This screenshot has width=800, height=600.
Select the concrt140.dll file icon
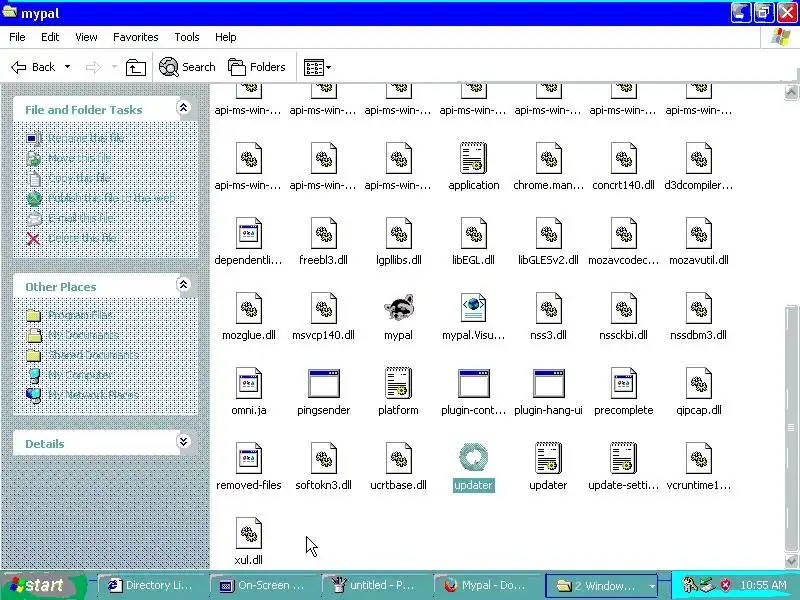point(623,158)
